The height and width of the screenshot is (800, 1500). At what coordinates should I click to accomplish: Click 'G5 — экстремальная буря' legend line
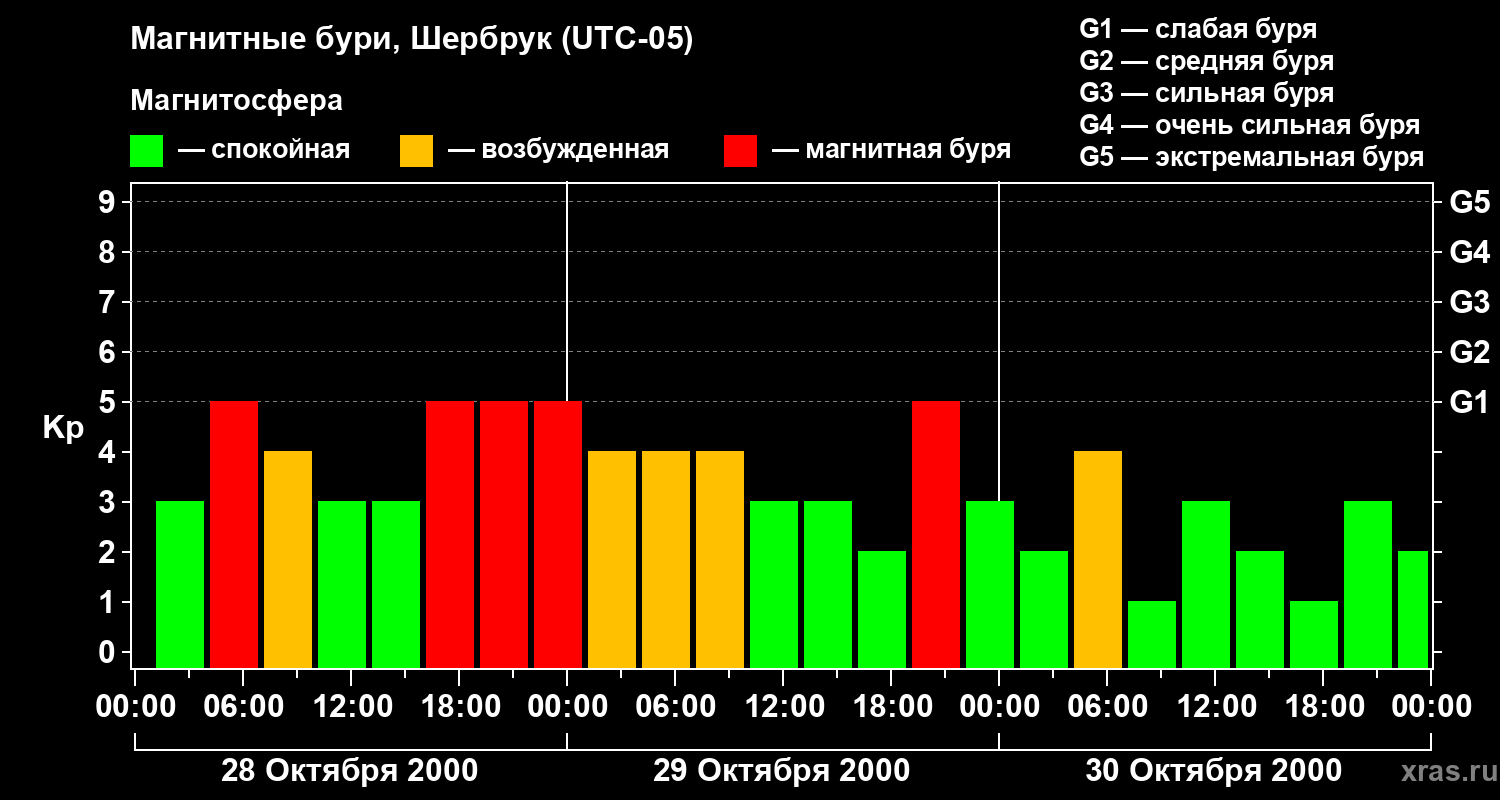[1251, 157]
